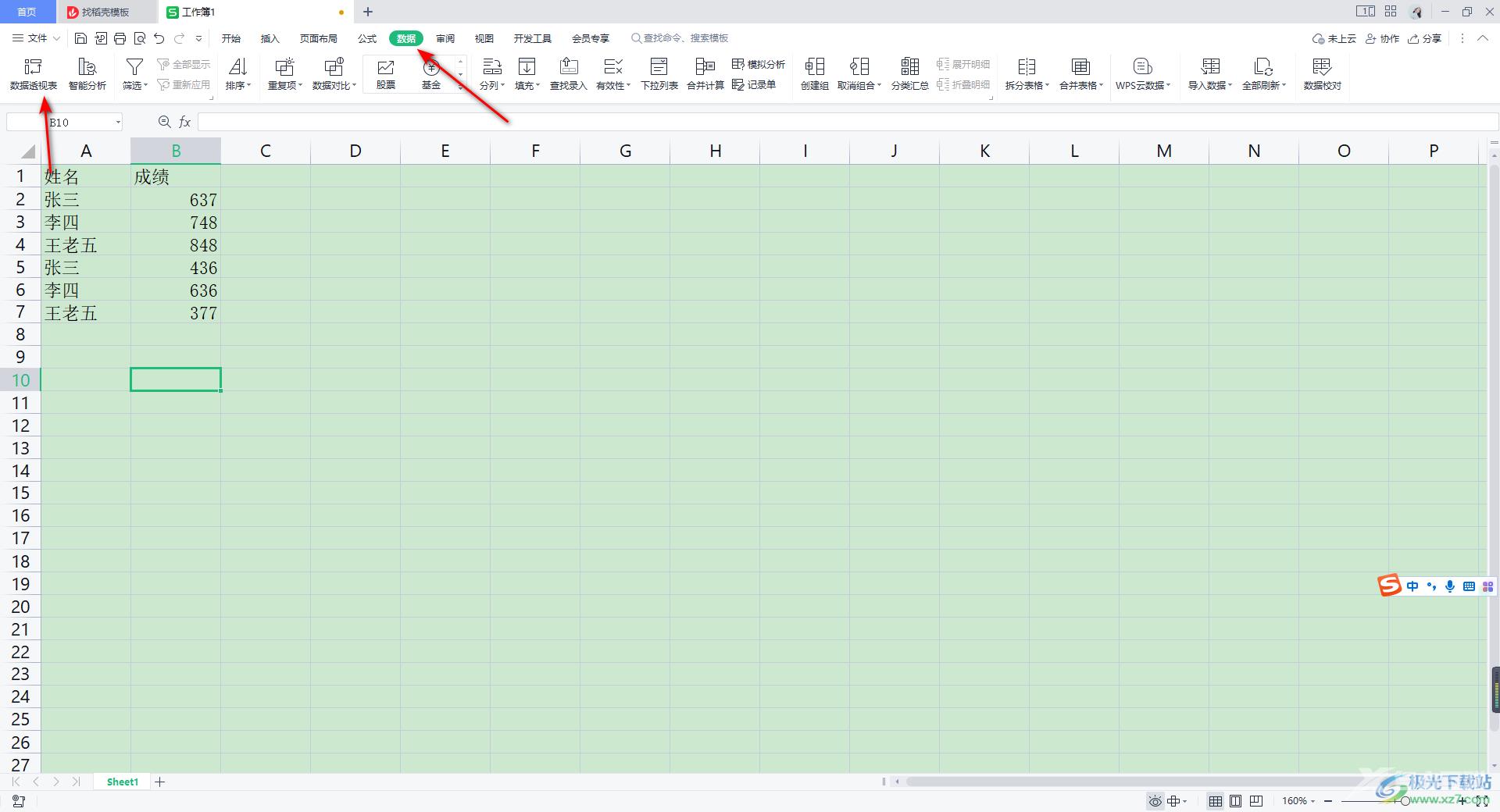Click the 拆分表格 split table icon
The width and height of the screenshot is (1500, 812).
coord(1027,67)
